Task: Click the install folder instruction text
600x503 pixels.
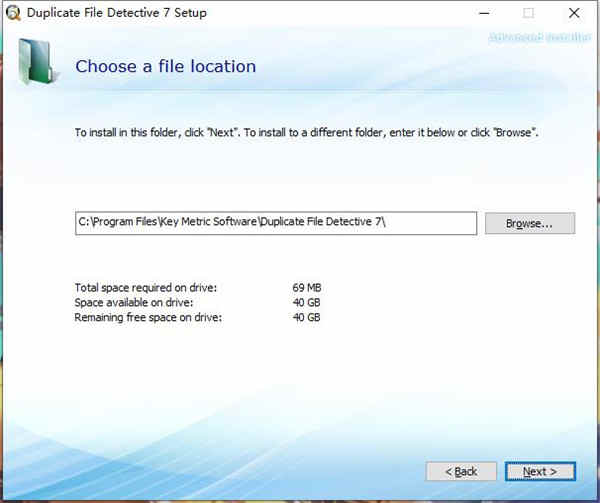Action: click(x=306, y=132)
